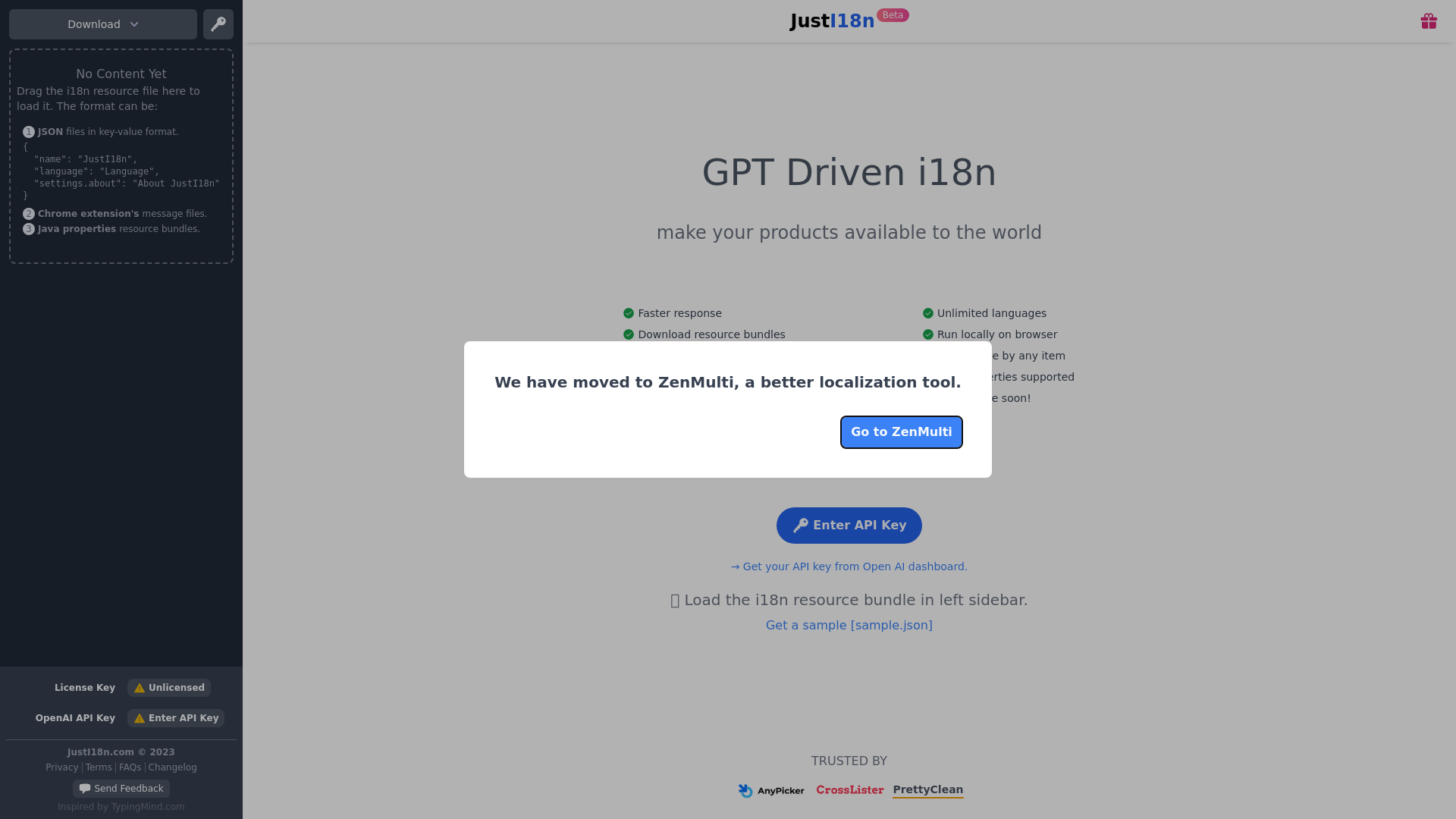Viewport: 1456px width, 819px height.
Task: Open the PrettyClean link
Action: [x=927, y=790]
